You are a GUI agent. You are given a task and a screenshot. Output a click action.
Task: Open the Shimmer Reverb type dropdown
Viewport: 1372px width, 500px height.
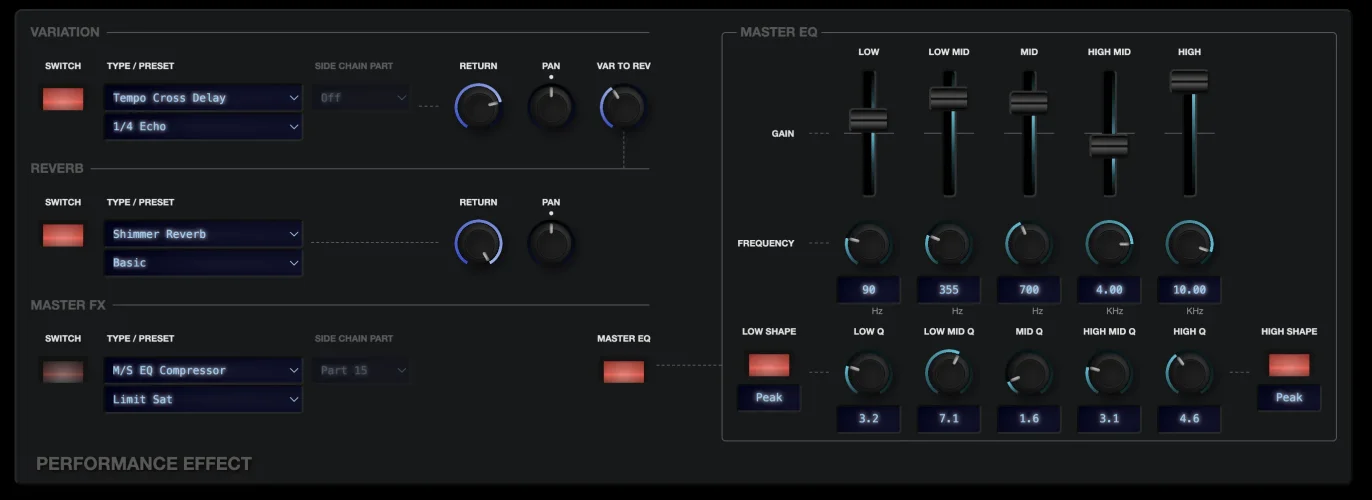[x=203, y=234]
